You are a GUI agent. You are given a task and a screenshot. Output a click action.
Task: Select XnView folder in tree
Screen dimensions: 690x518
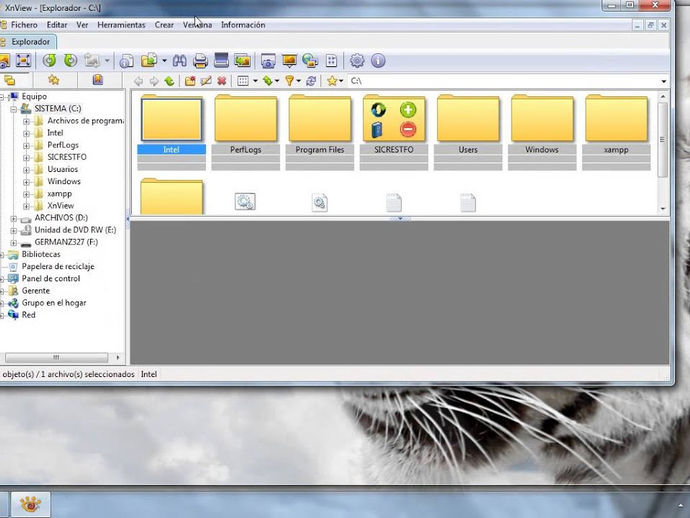61,206
